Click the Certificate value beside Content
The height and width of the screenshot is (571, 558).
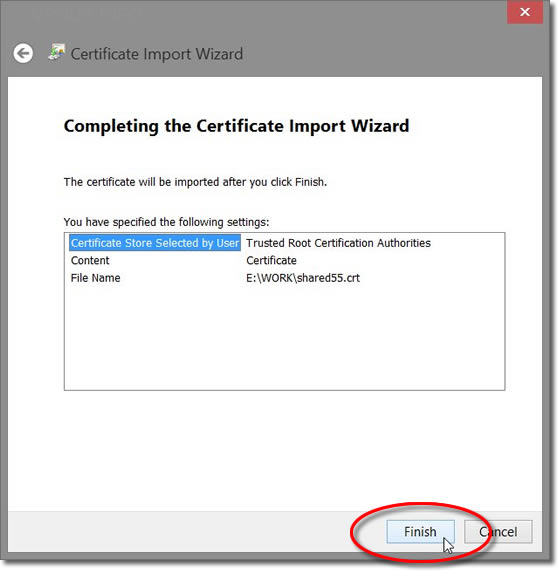point(271,260)
